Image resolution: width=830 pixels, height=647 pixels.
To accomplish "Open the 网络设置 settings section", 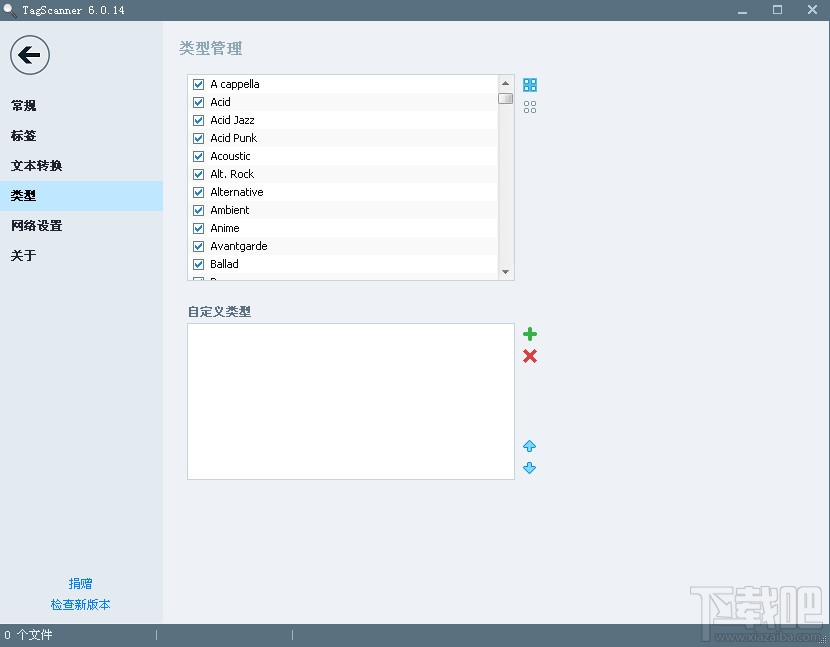I will tap(34, 225).
